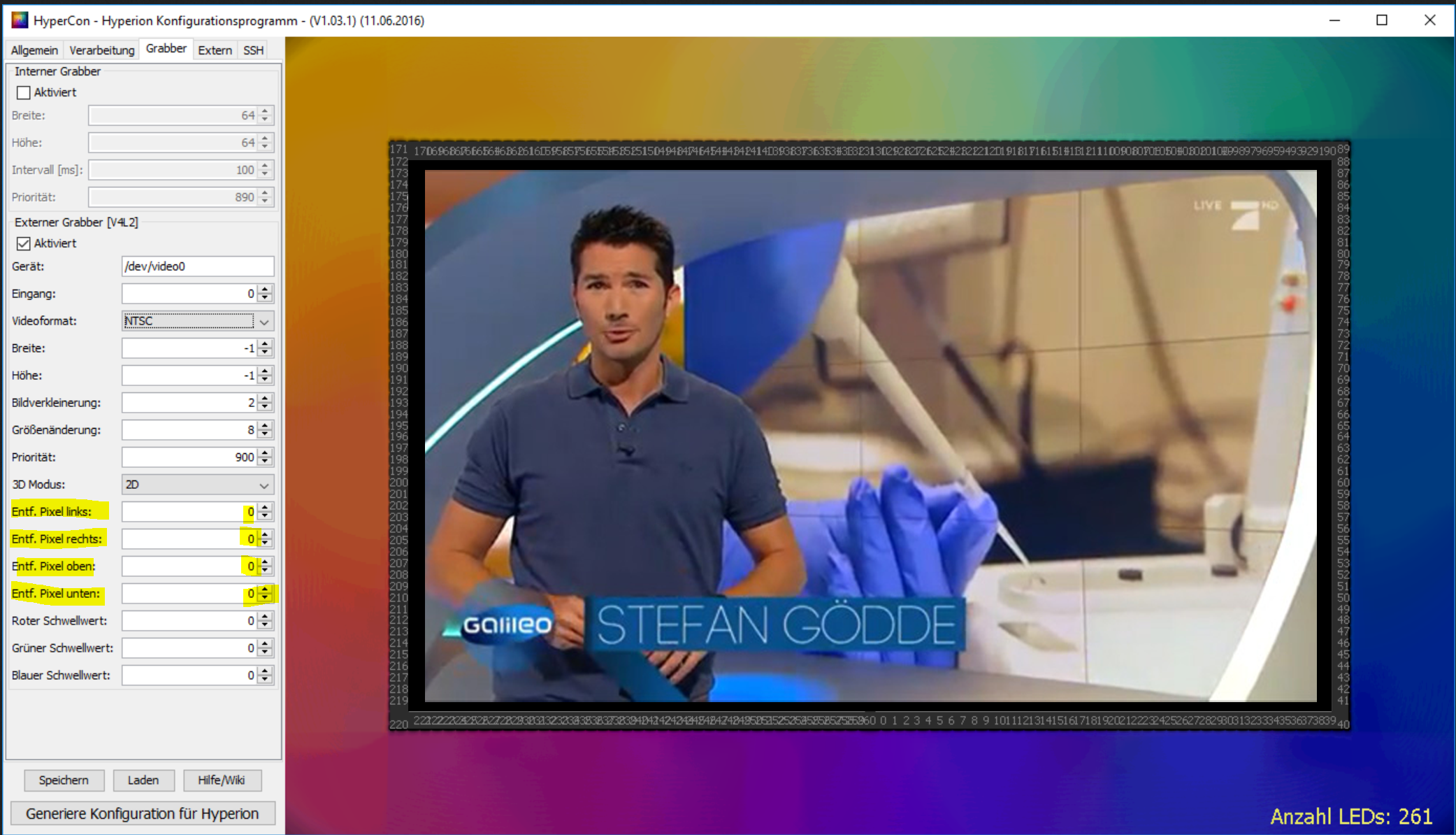Increase external grabber Priorität spinner
The image size is (1456, 835).
[265, 453]
